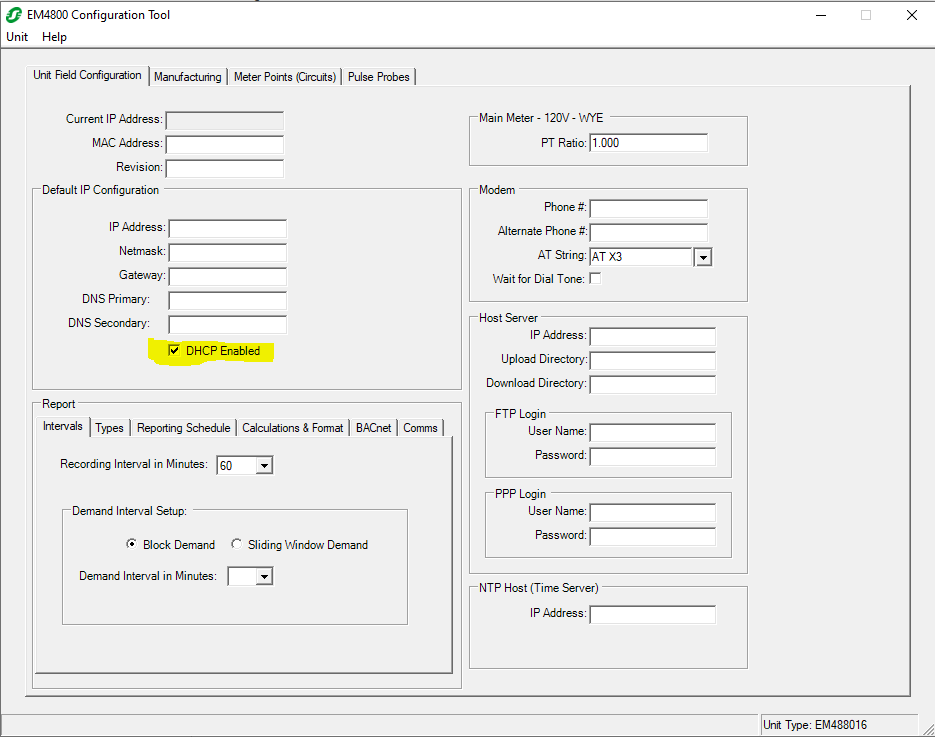Image resolution: width=935 pixels, height=737 pixels.
Task: Click the Download Directory field
Action: pos(652,384)
